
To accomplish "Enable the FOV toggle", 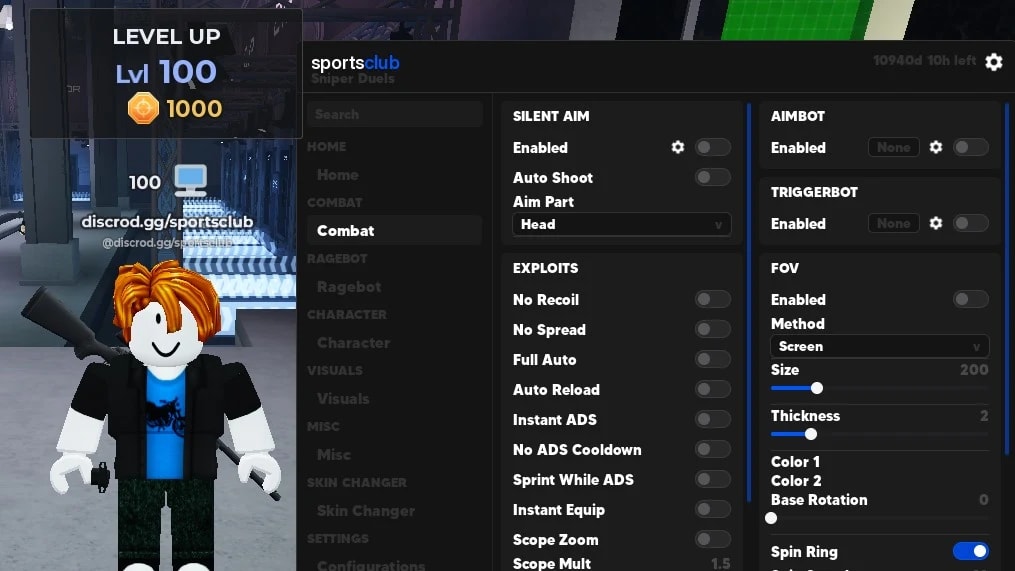I will coord(970,299).
